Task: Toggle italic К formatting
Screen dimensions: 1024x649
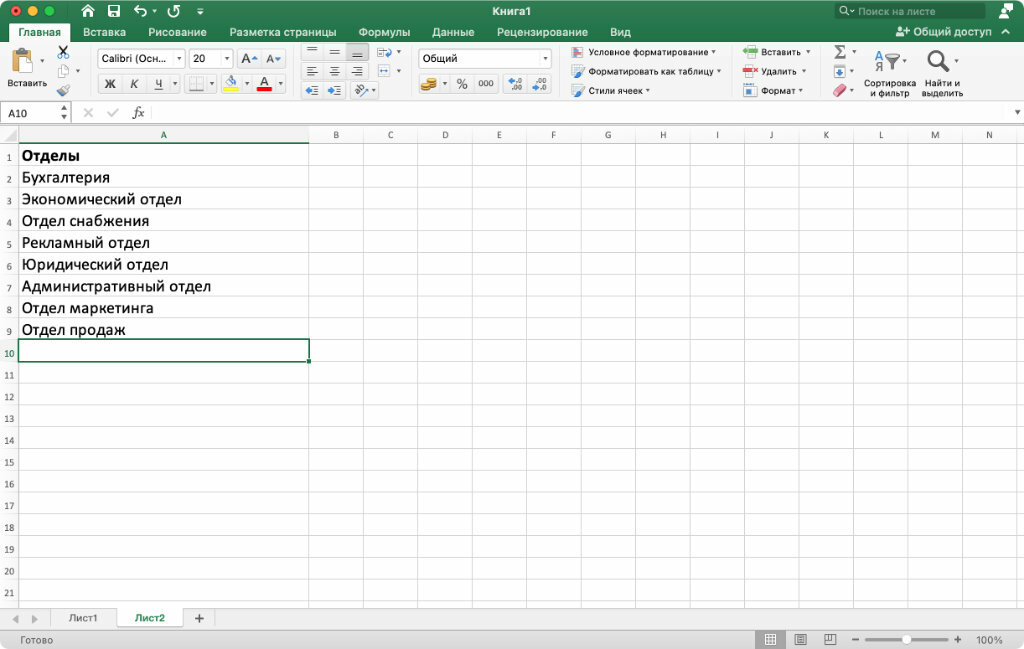Action: (134, 84)
